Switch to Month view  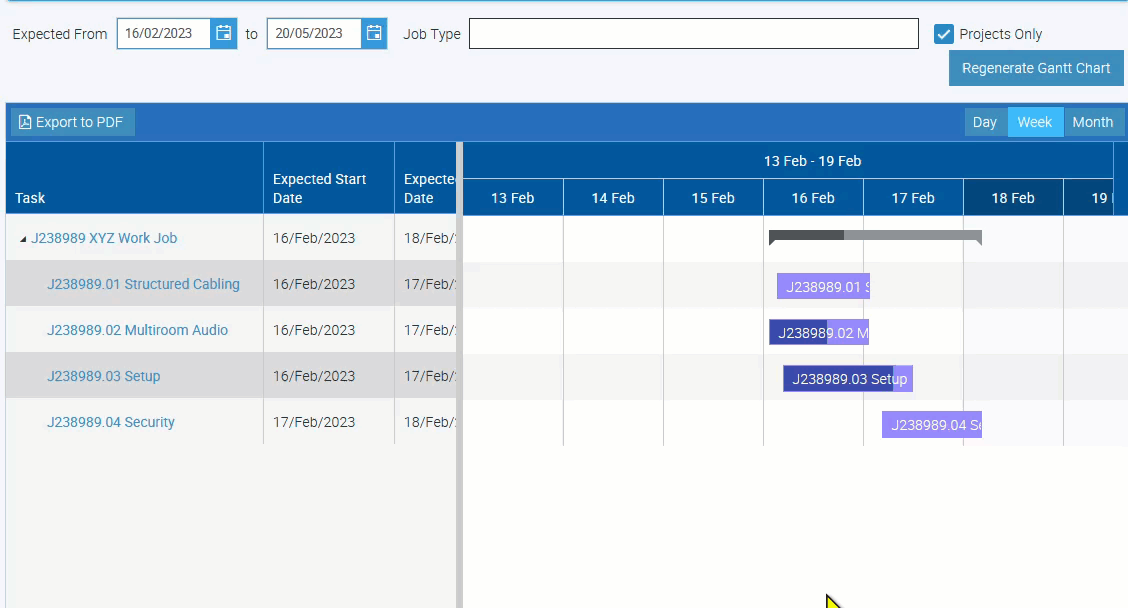pos(1092,122)
